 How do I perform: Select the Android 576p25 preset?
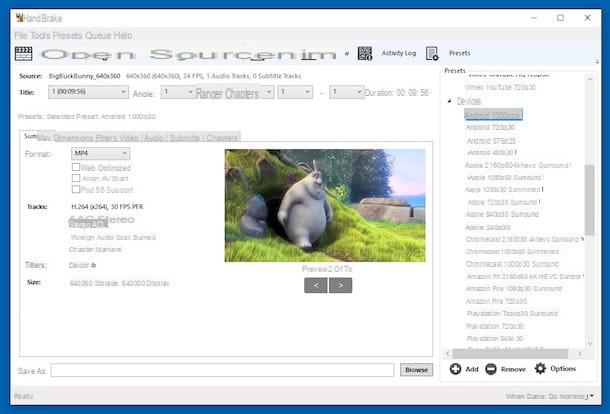click(491, 141)
